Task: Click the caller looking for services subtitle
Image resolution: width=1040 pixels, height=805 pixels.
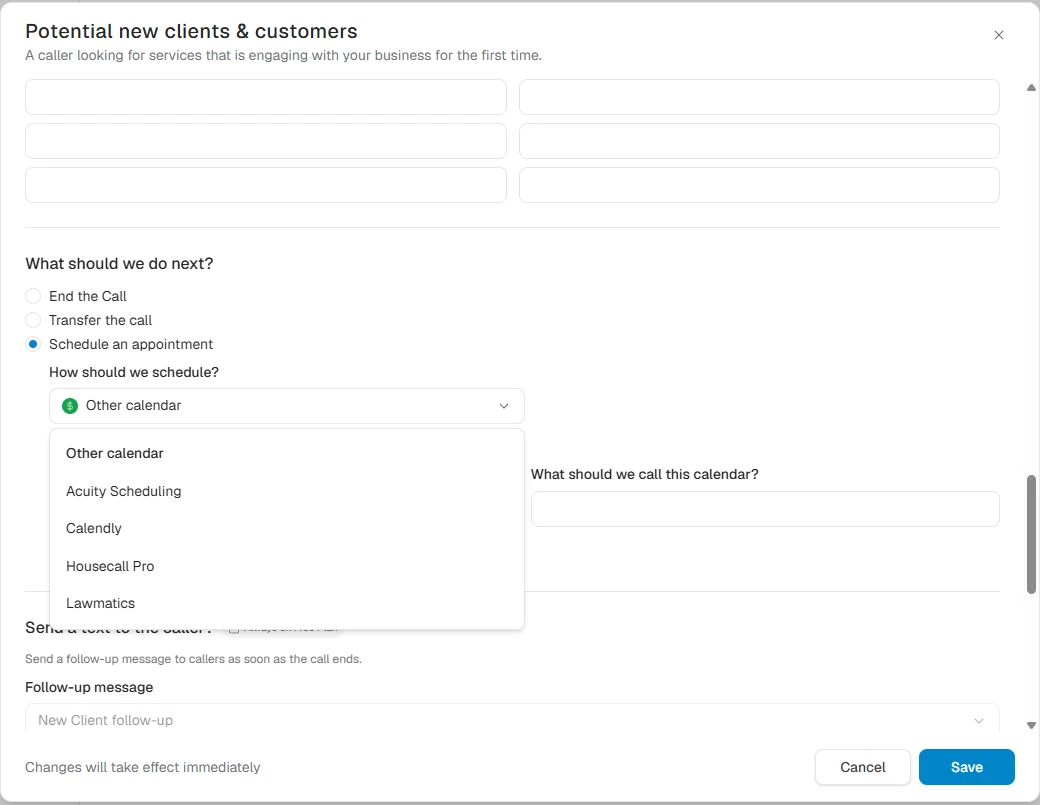Action: [x=283, y=56]
